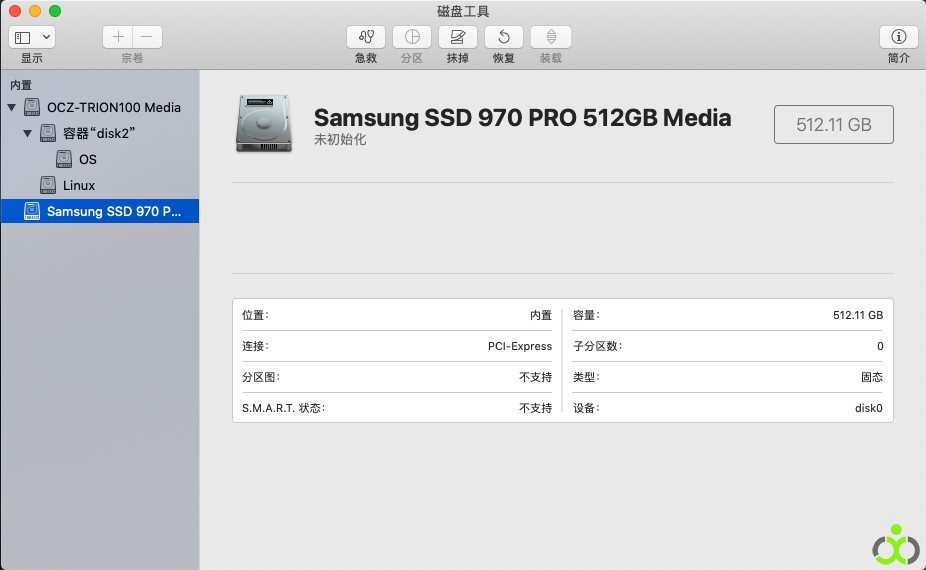
Task: Click the Samsung SSD sidebar drive icon
Action: coord(32,211)
